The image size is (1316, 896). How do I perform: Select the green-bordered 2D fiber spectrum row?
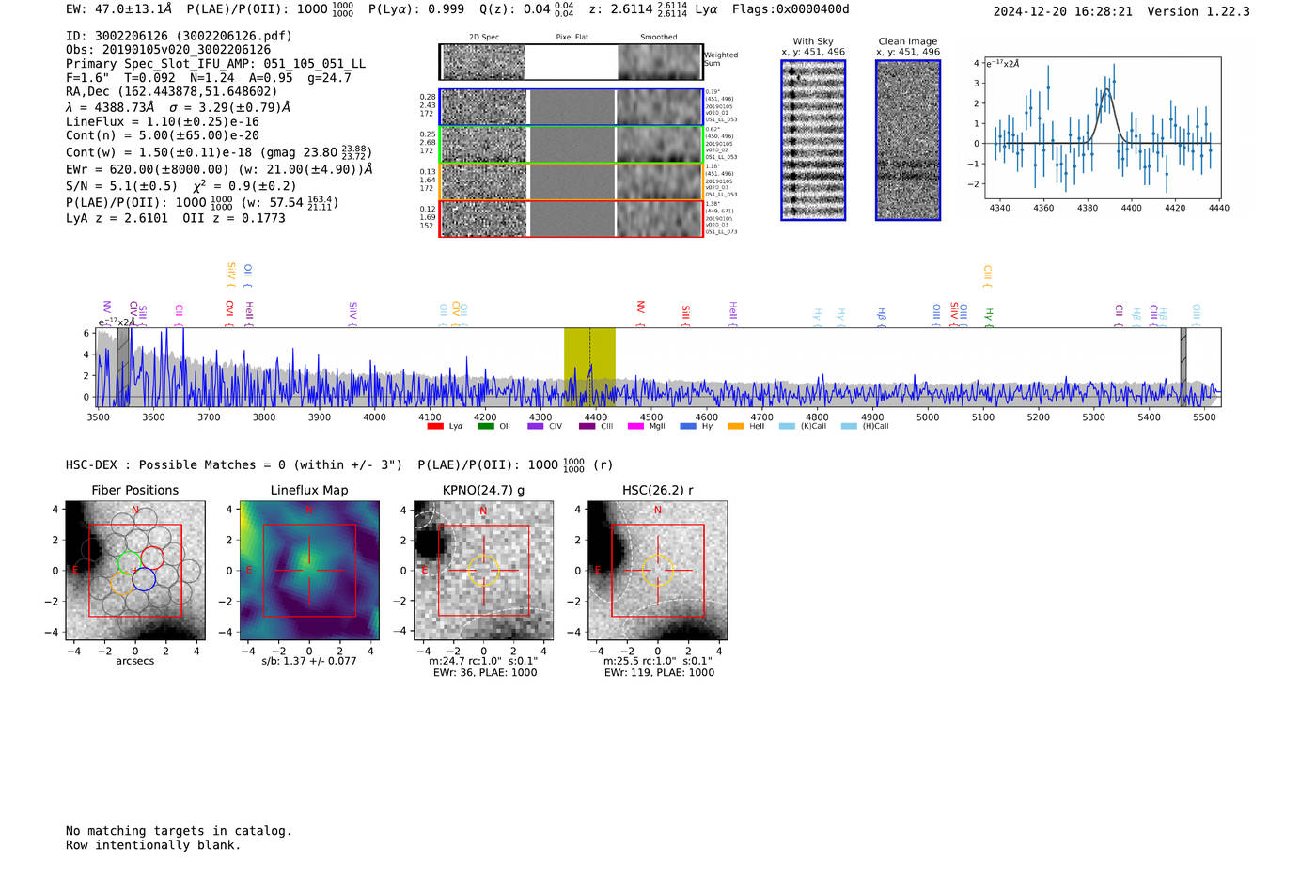tap(572, 145)
